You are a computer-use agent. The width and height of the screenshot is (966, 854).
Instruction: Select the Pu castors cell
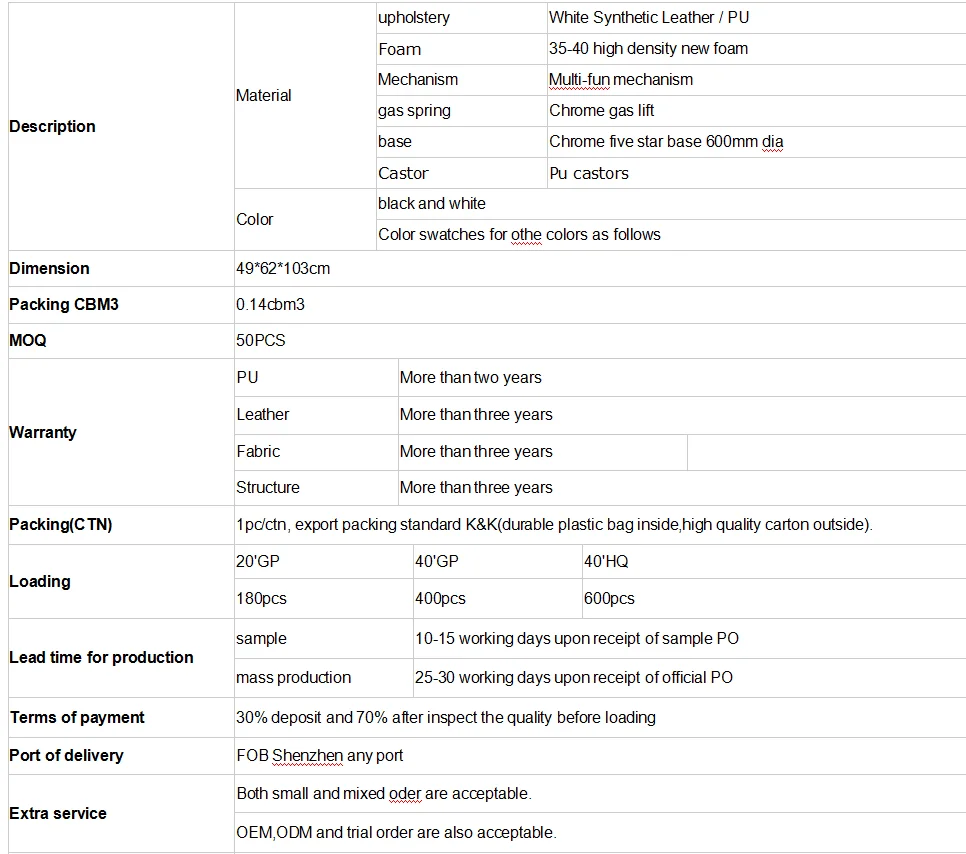click(757, 173)
